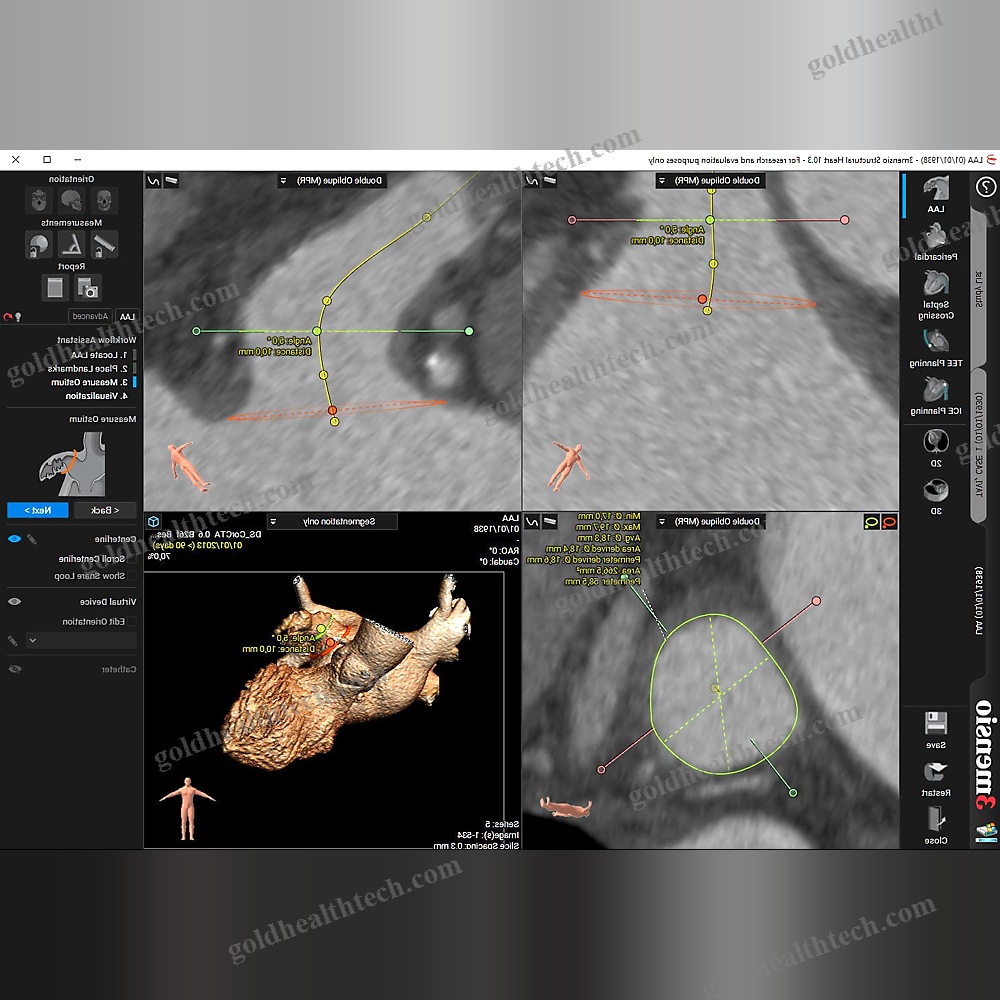The image size is (1000, 1000).
Task: Click the Measure Ostium illustration thumbnail
Action: 72,464
